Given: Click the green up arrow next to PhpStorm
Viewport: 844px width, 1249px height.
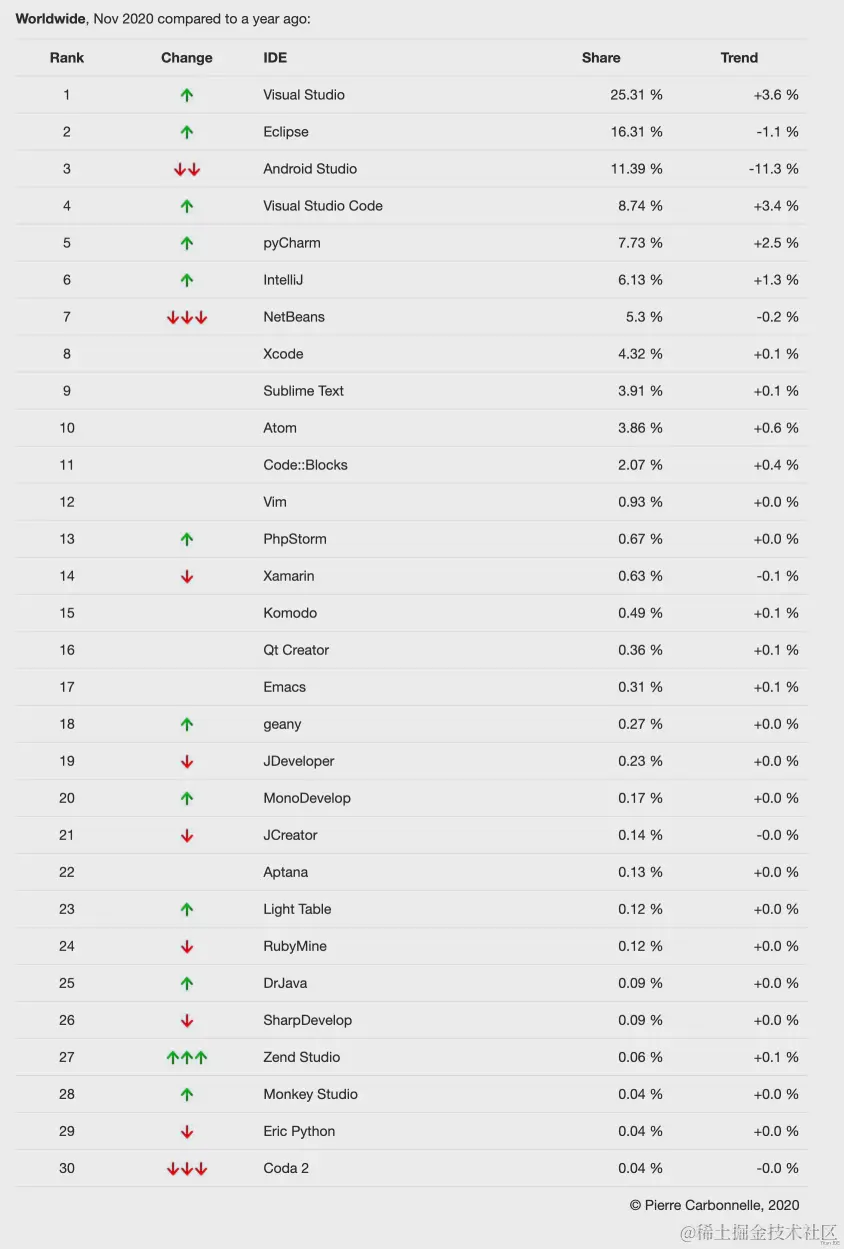Looking at the screenshot, I should (187, 539).
